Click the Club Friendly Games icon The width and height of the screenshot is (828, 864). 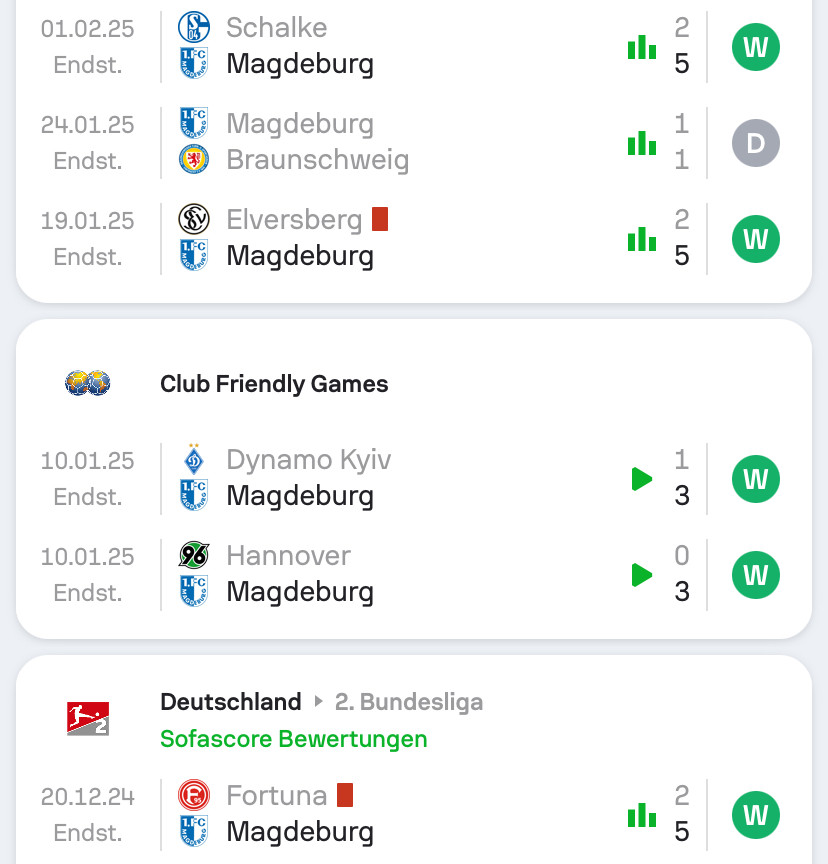pyautogui.click(x=88, y=384)
